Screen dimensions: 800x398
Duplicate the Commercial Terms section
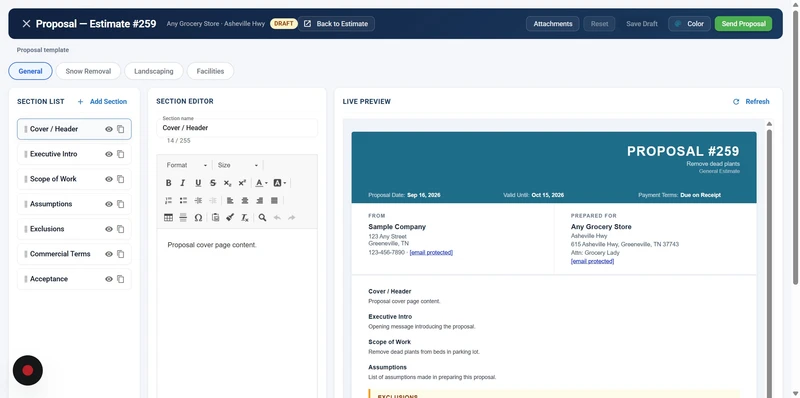point(120,254)
